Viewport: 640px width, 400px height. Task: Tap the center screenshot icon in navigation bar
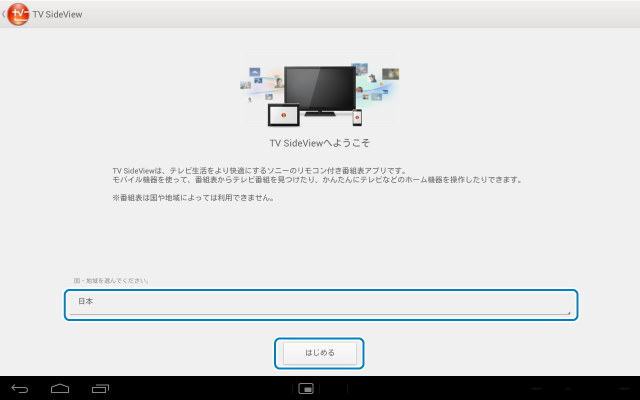(x=307, y=388)
